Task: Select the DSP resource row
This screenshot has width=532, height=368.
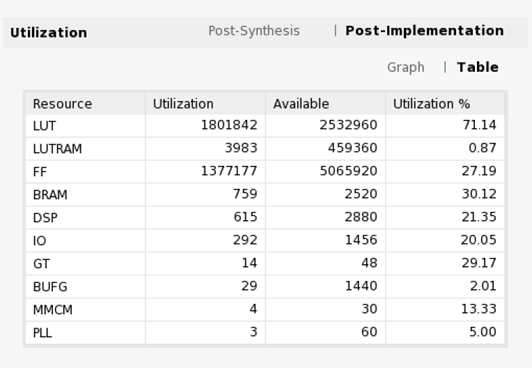Action: click(265, 217)
